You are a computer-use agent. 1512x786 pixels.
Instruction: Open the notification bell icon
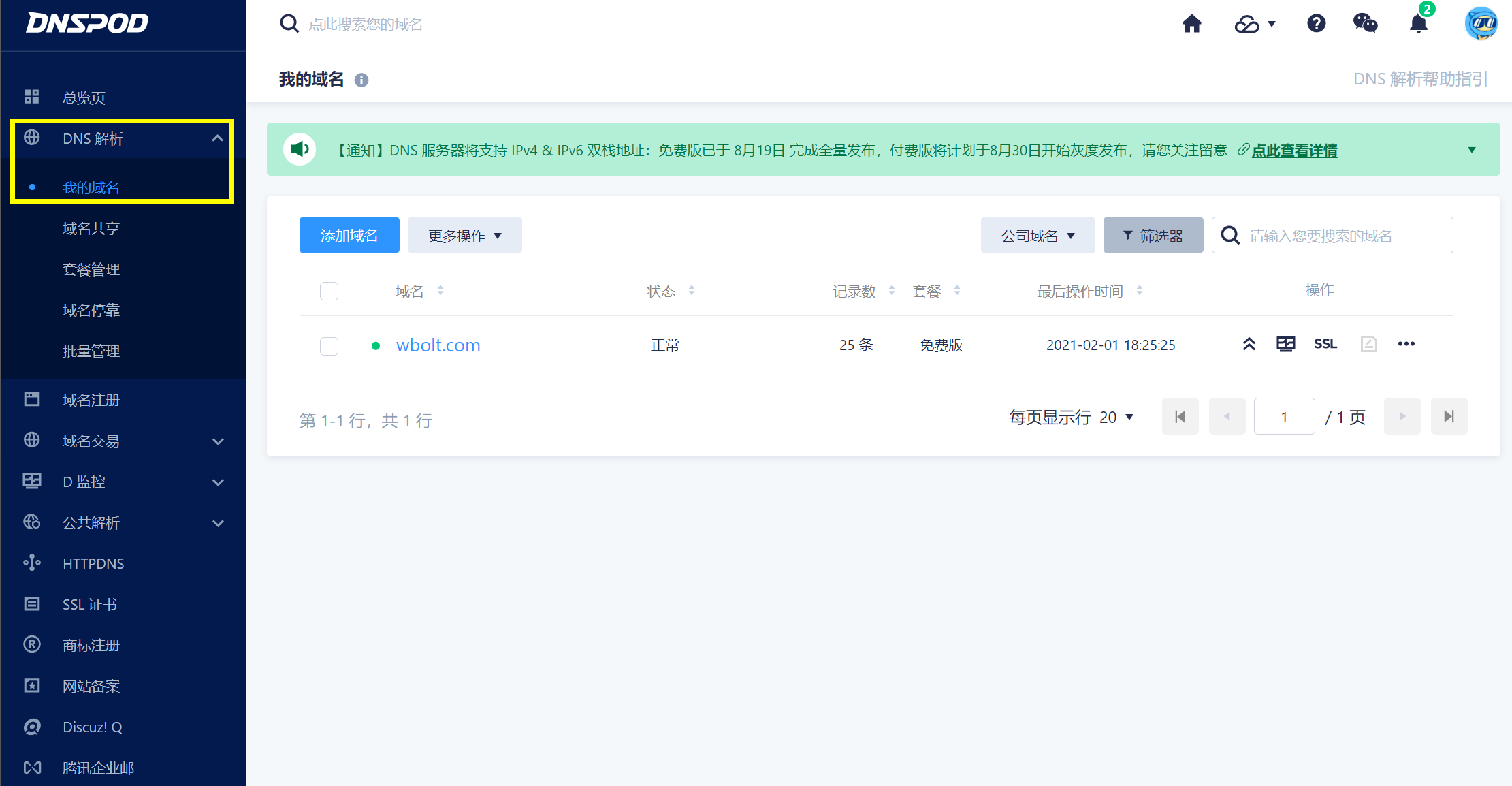1418,24
